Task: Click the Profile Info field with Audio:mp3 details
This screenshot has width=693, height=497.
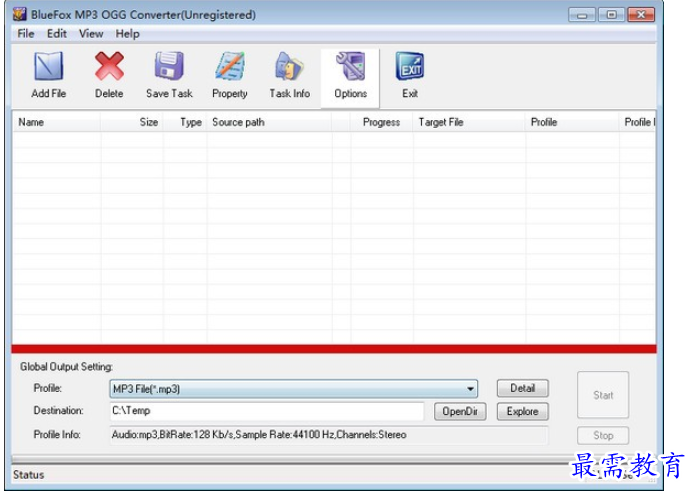Action: pyautogui.click(x=329, y=435)
